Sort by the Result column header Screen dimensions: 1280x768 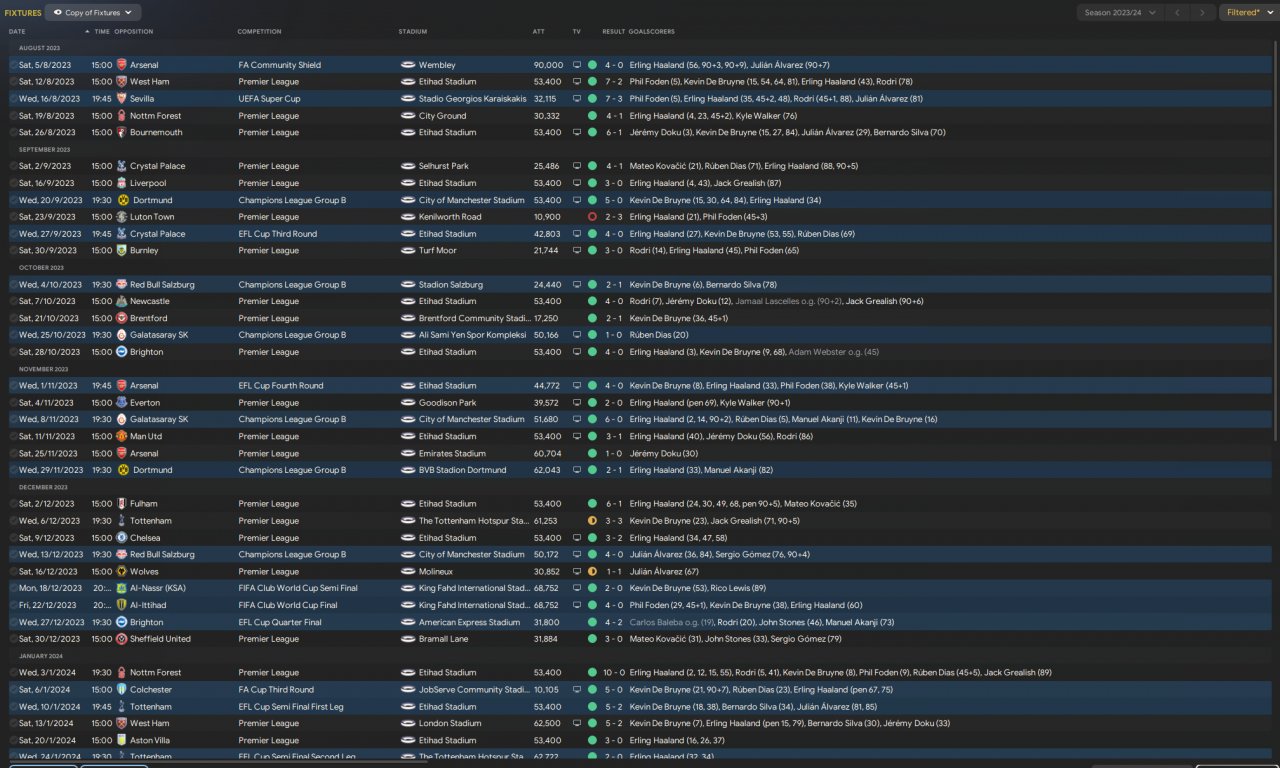pos(613,32)
